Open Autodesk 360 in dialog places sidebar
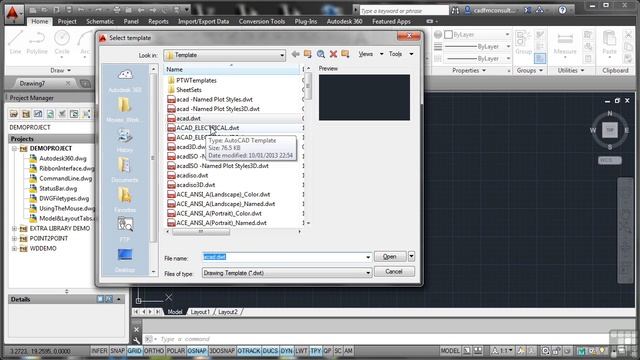The image size is (640, 360). pyautogui.click(x=125, y=80)
